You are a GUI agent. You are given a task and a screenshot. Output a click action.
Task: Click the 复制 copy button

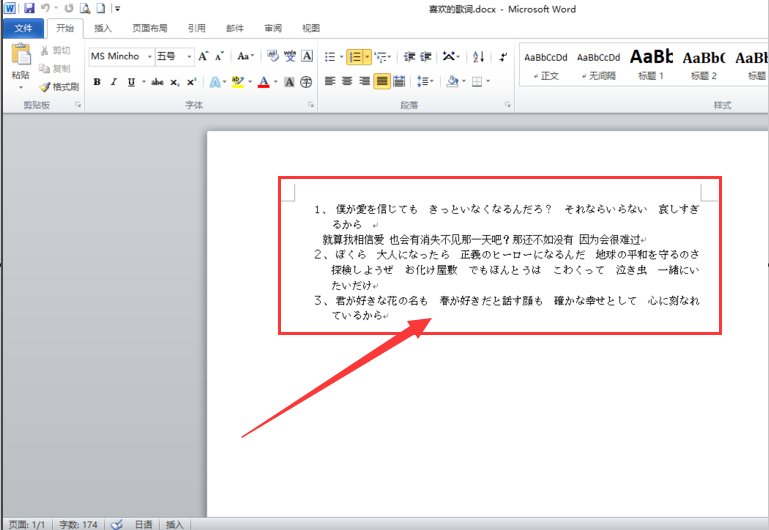click(x=54, y=69)
